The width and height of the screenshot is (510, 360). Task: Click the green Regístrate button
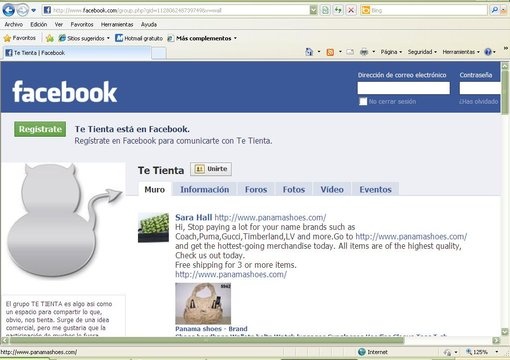pyautogui.click(x=40, y=129)
